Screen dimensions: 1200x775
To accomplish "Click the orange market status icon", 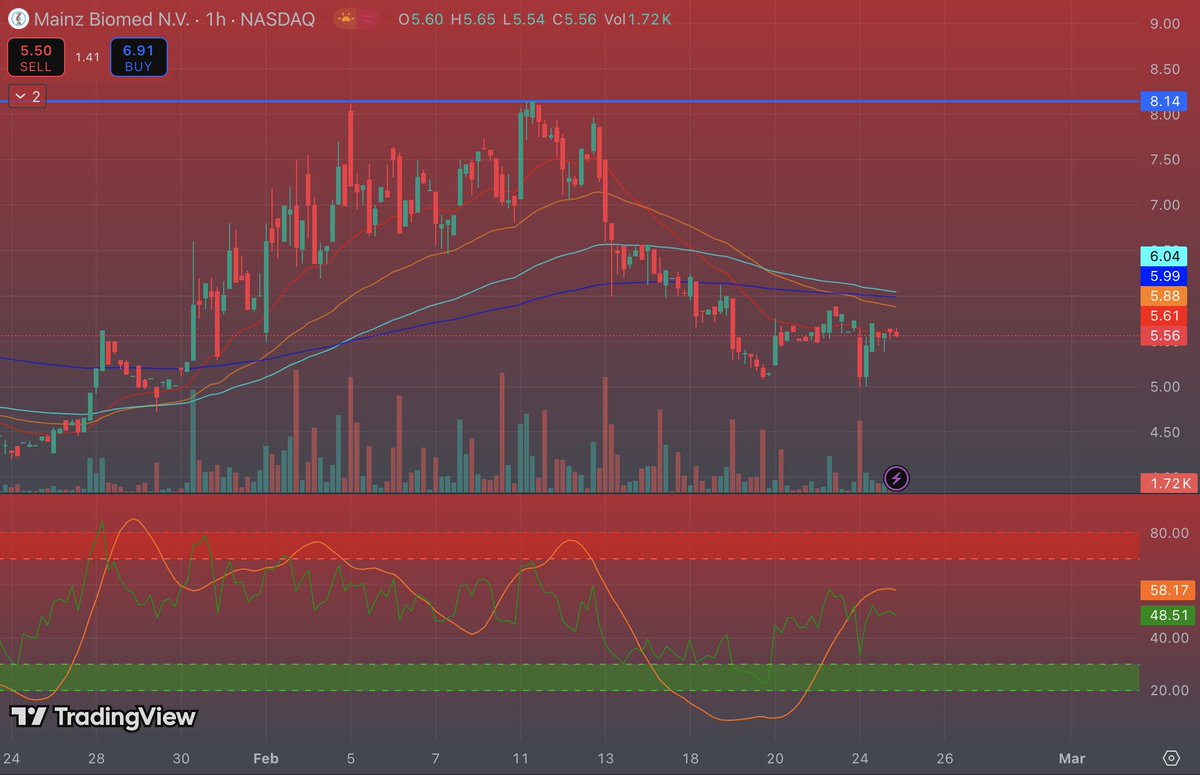I will [x=346, y=18].
